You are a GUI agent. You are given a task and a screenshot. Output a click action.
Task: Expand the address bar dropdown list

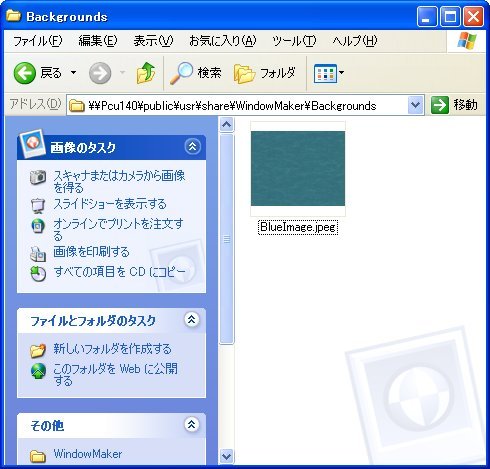coord(415,105)
